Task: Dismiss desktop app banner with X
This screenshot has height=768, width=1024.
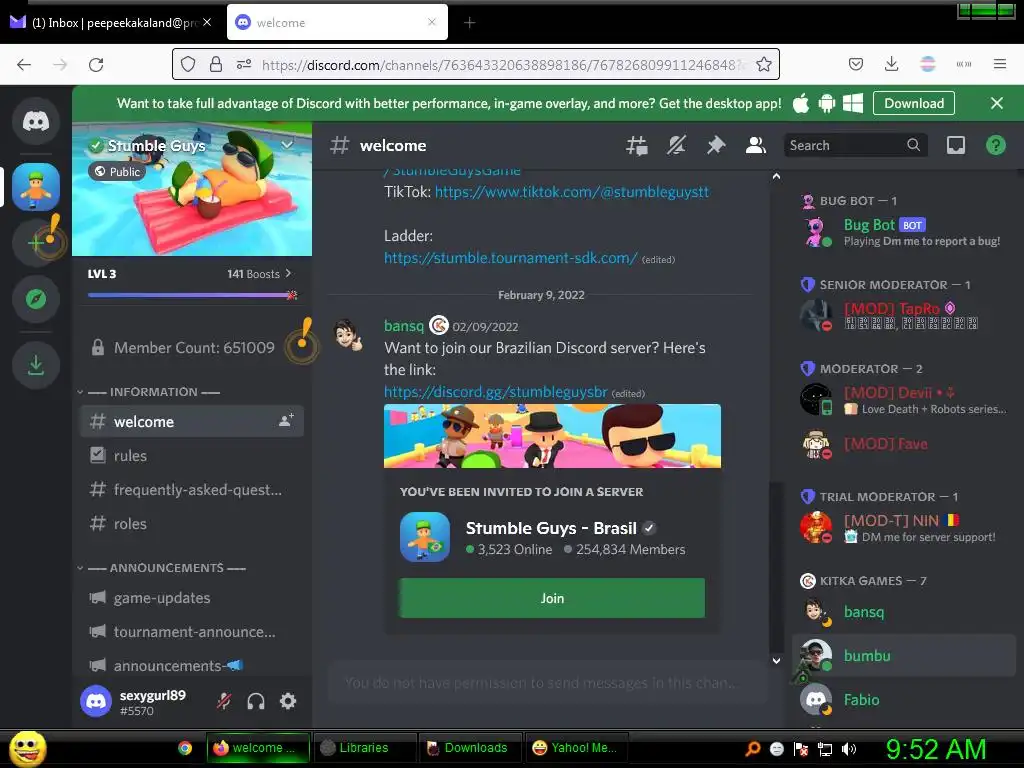Action: tap(997, 103)
